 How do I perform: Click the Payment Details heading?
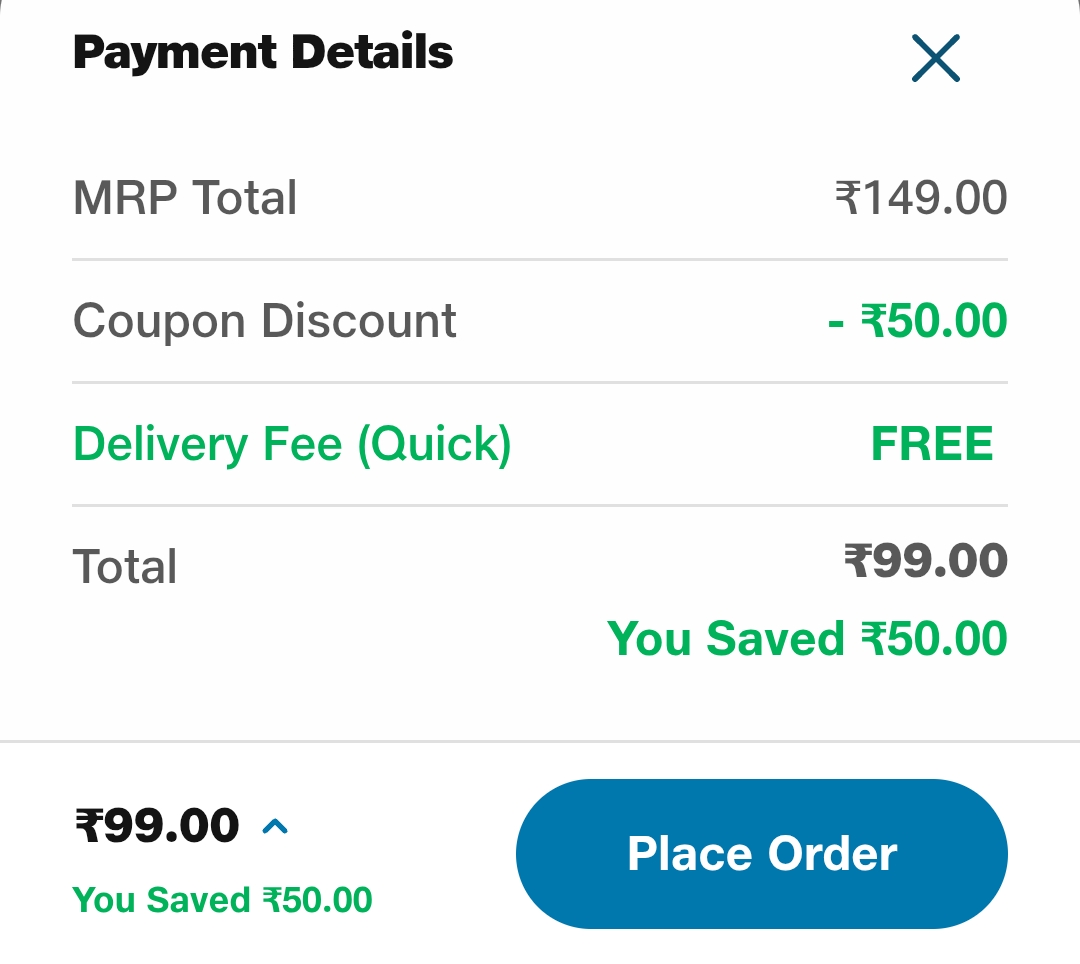(263, 52)
